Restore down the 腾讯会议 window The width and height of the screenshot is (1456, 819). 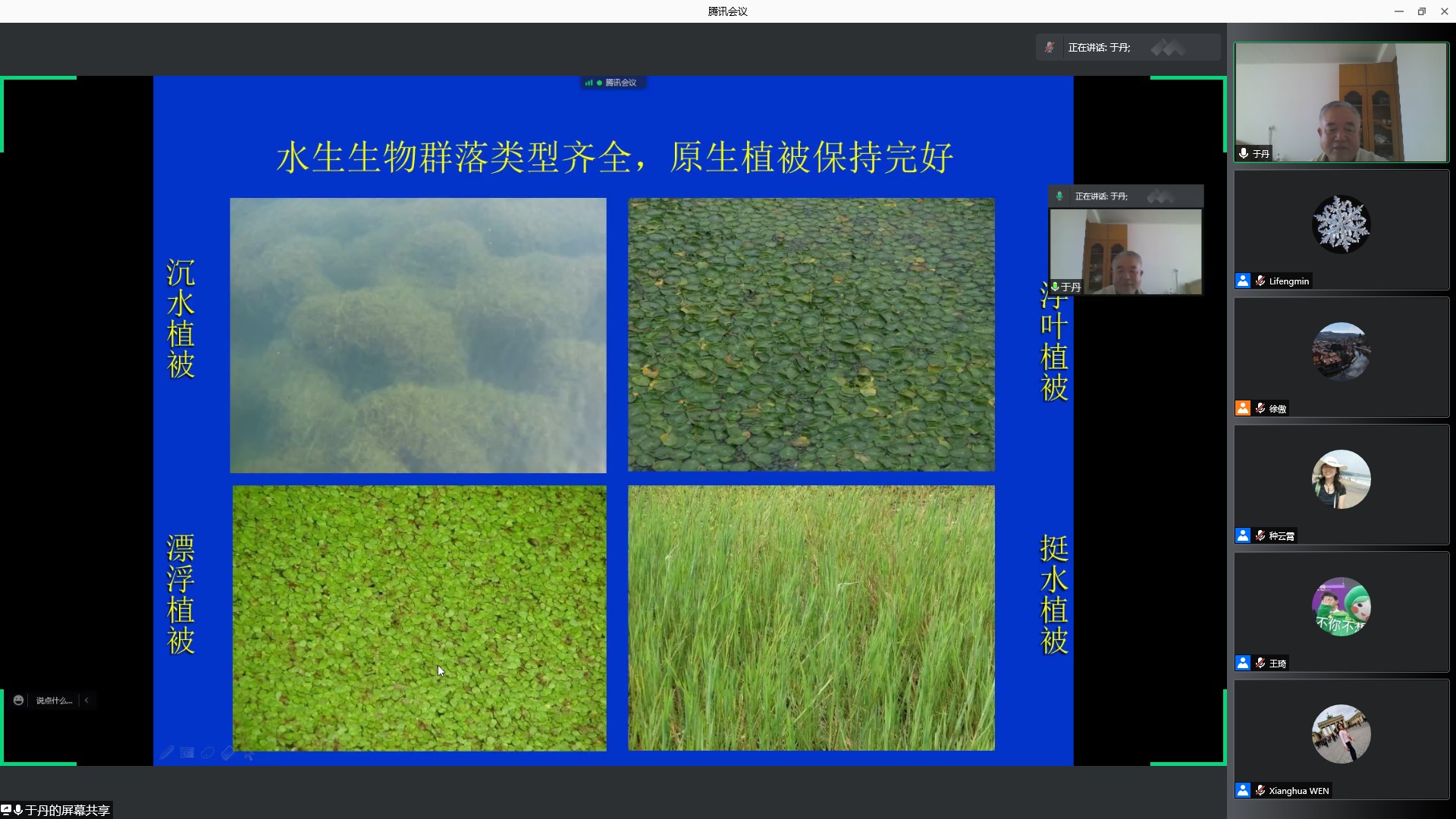coord(1422,11)
